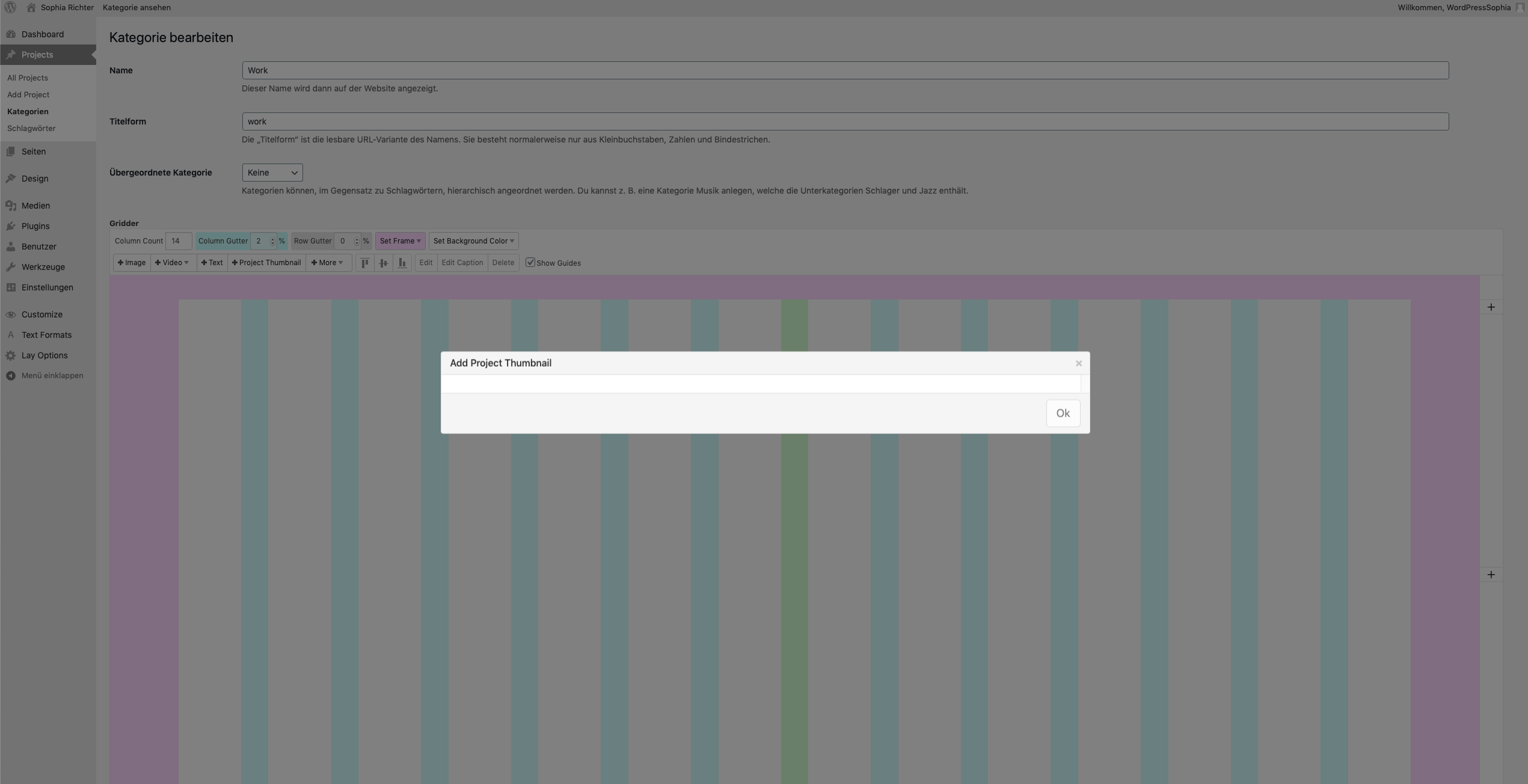
Task: Click the WordPress logo icon
Action: point(10,7)
